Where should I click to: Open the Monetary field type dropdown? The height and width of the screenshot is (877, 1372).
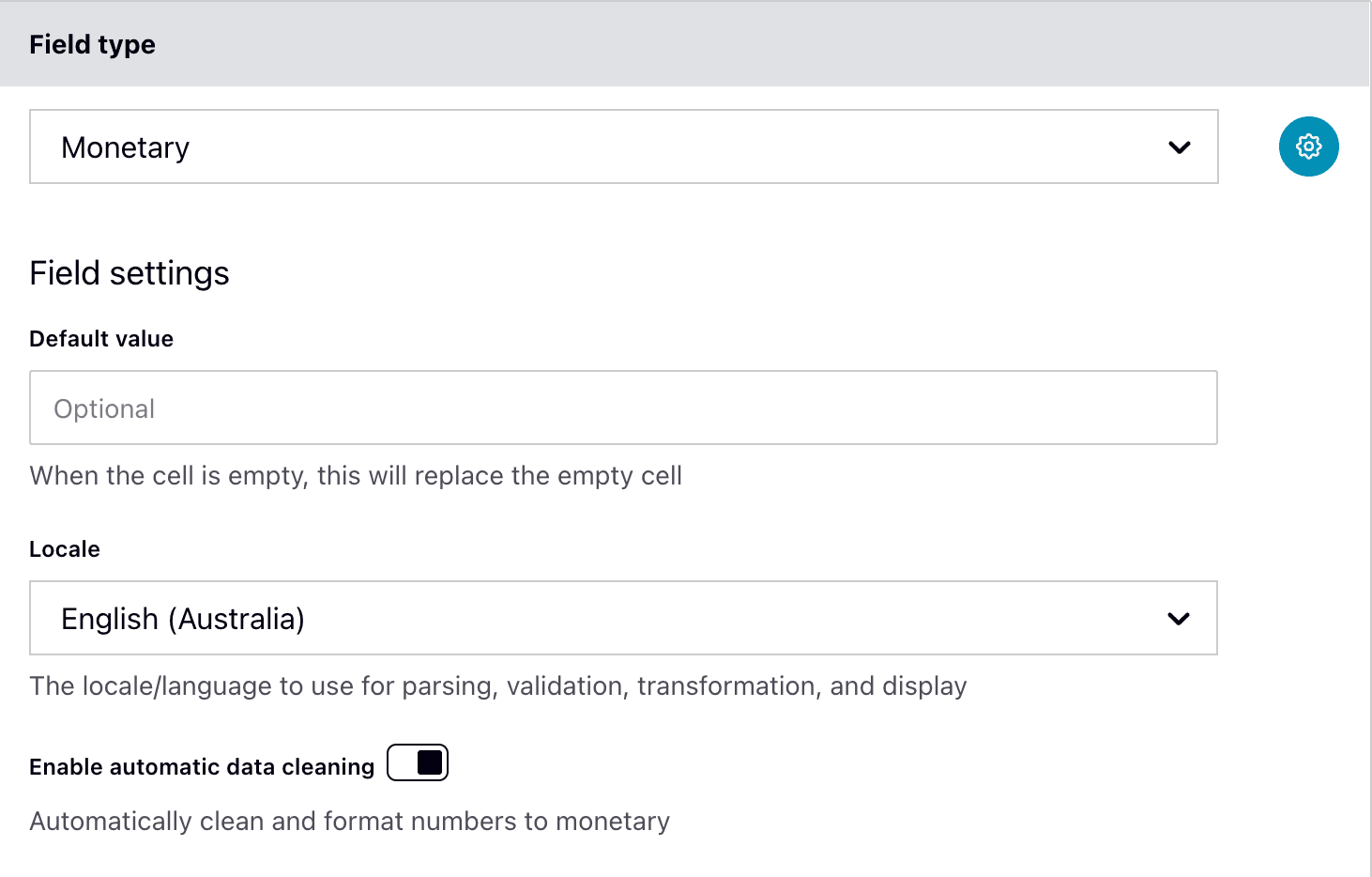click(623, 147)
